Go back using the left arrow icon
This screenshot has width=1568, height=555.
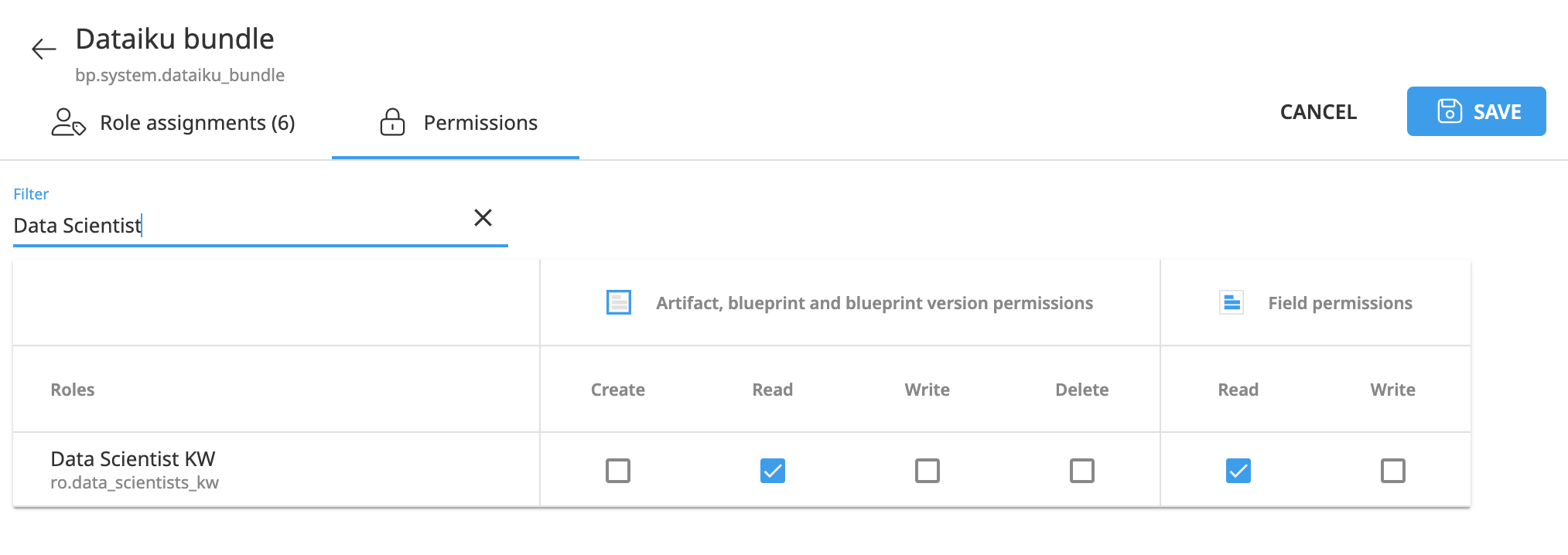coord(44,49)
